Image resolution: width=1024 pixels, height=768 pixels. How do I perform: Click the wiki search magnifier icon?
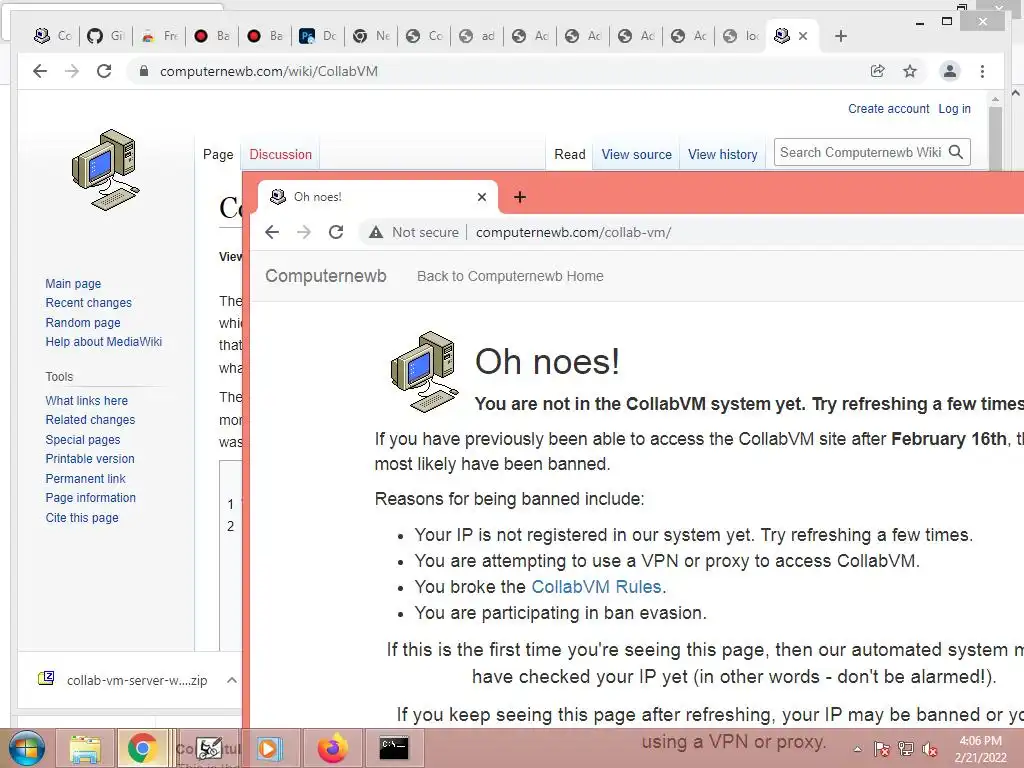tap(956, 152)
